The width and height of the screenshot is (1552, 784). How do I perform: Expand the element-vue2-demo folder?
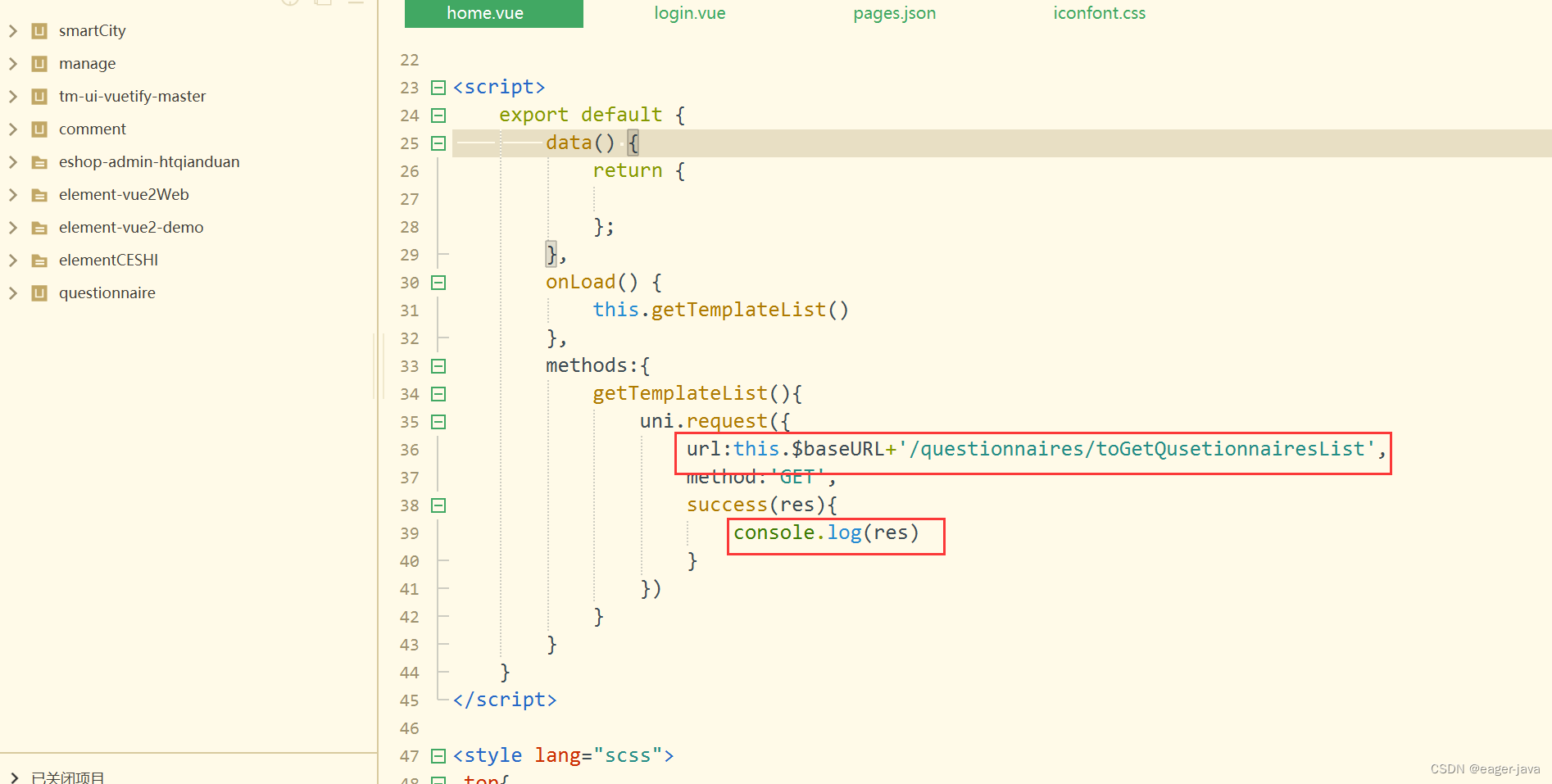13,228
